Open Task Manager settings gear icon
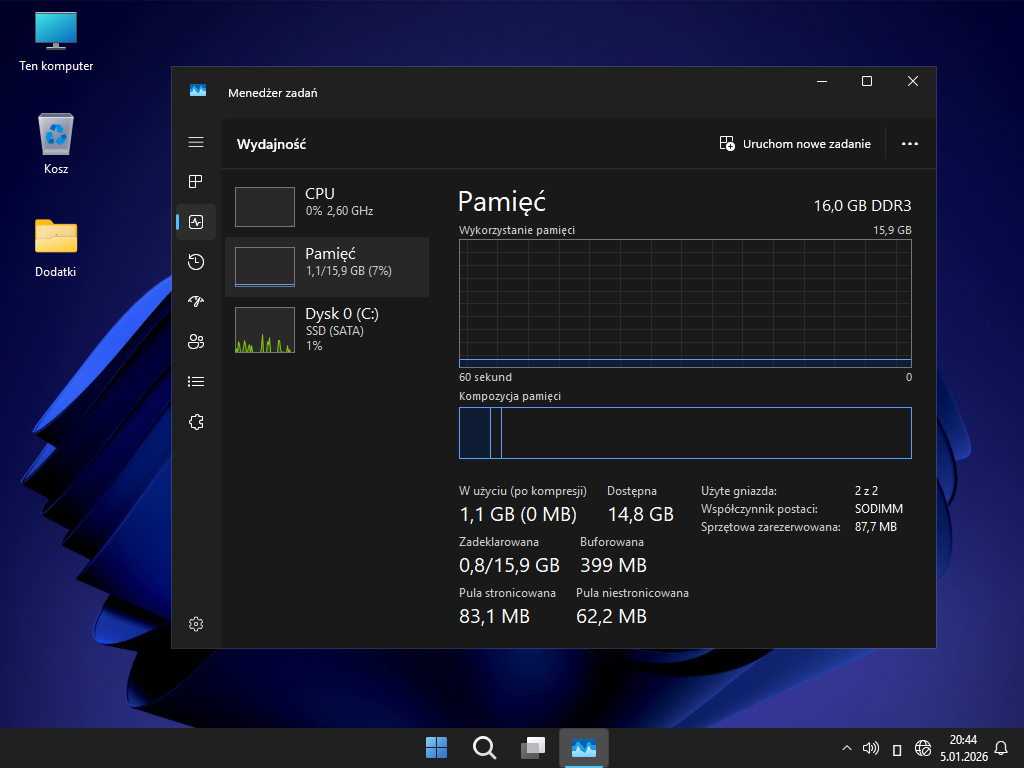Image resolution: width=1024 pixels, height=768 pixels. 196,624
